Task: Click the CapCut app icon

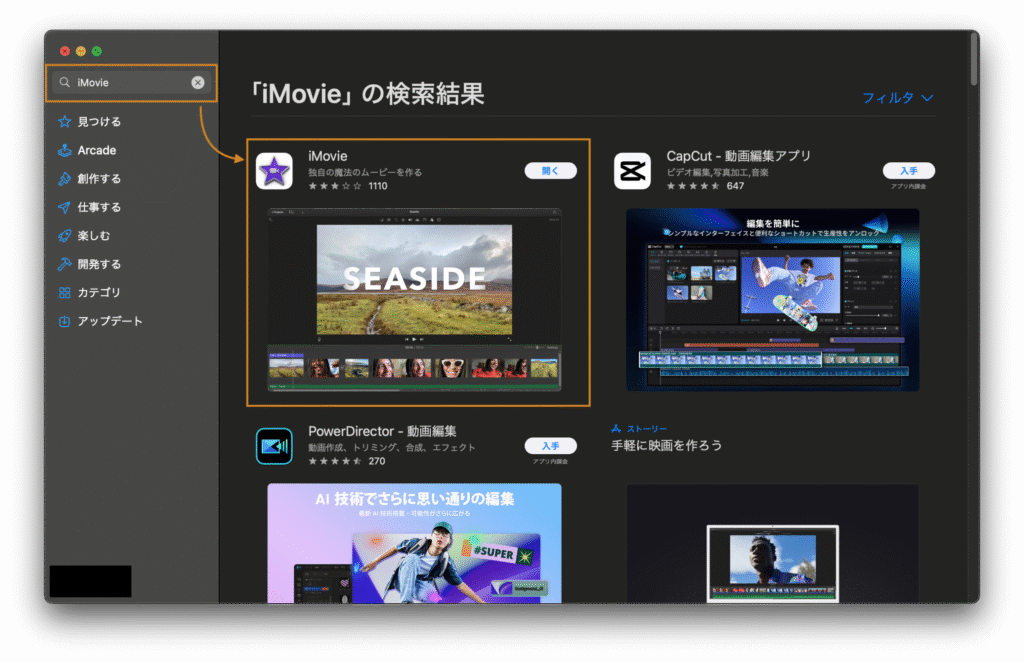Action: [x=632, y=171]
